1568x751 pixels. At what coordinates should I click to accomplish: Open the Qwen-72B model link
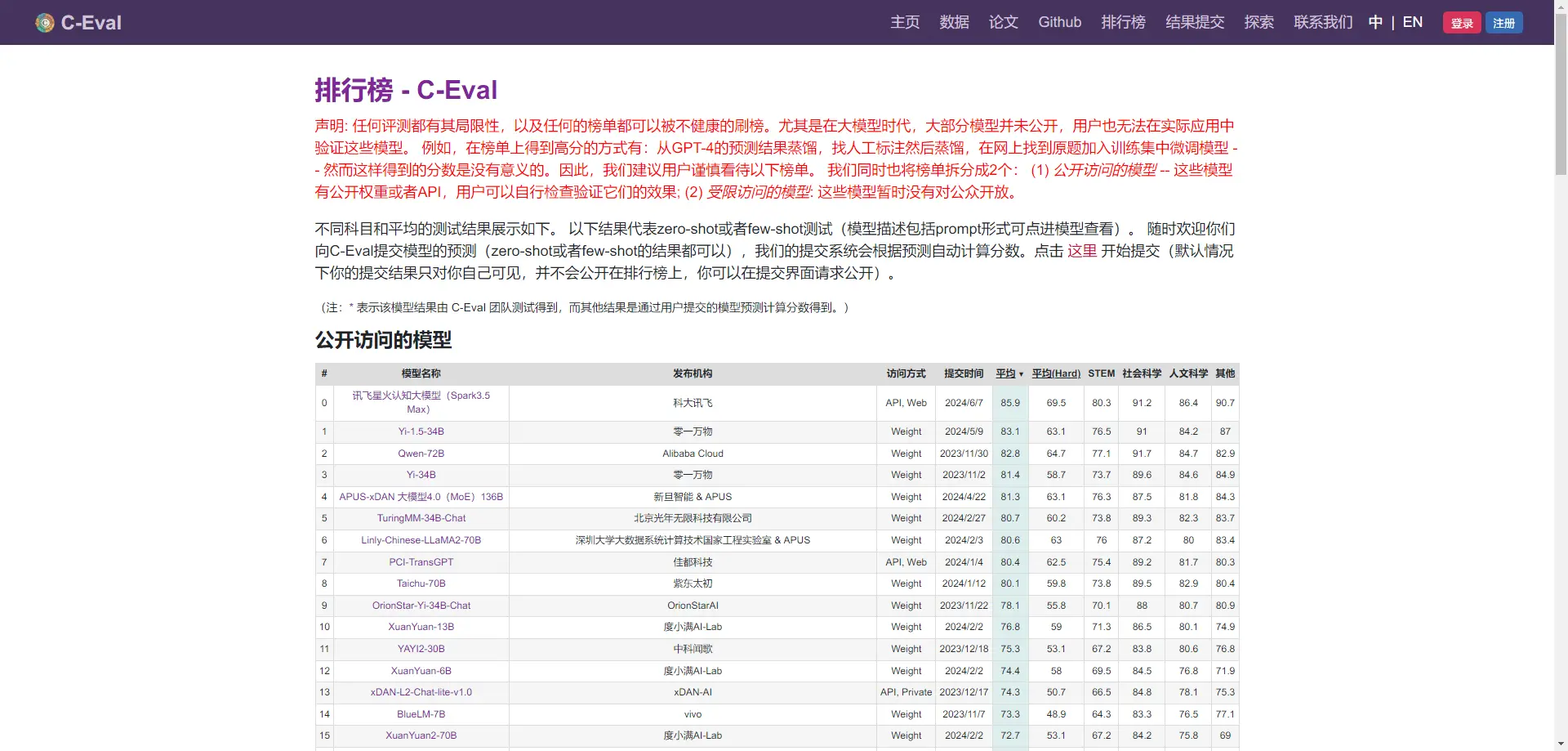(x=421, y=454)
